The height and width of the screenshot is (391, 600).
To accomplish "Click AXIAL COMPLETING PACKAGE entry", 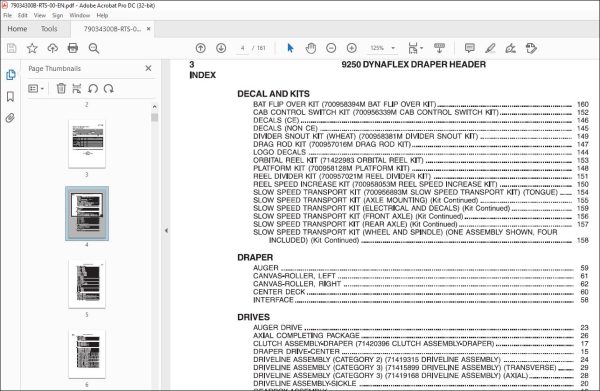I will coord(306,336).
